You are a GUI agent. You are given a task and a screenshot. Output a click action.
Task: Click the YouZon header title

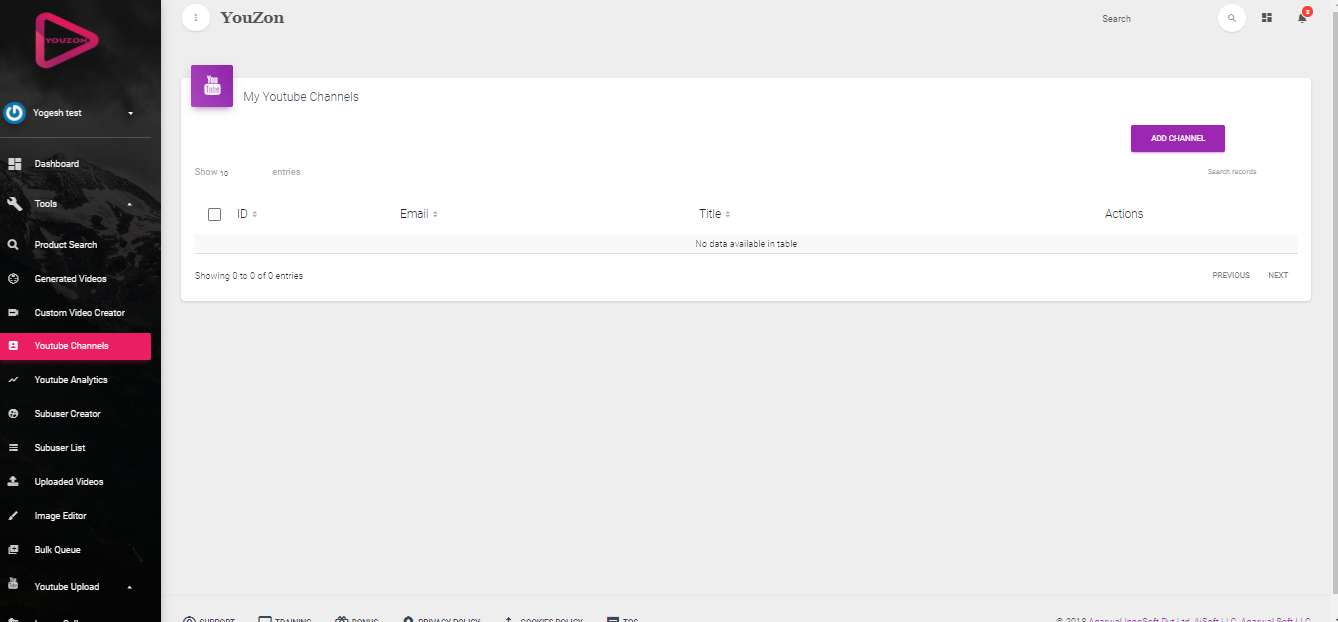click(x=252, y=18)
